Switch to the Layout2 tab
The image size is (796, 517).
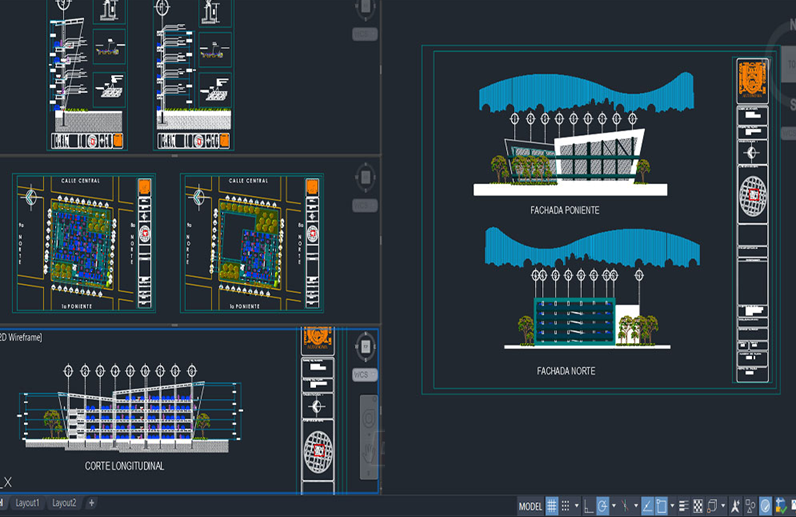[64, 503]
